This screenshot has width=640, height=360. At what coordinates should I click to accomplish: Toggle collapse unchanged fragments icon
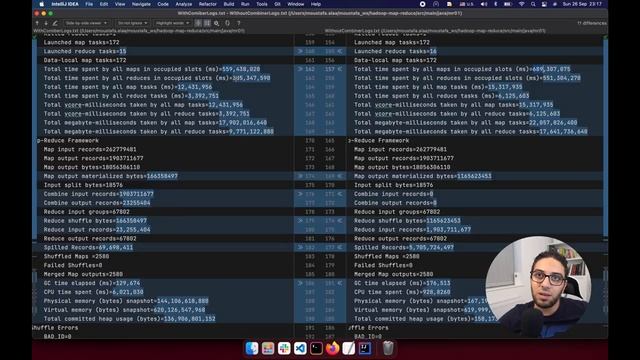click(x=198, y=23)
